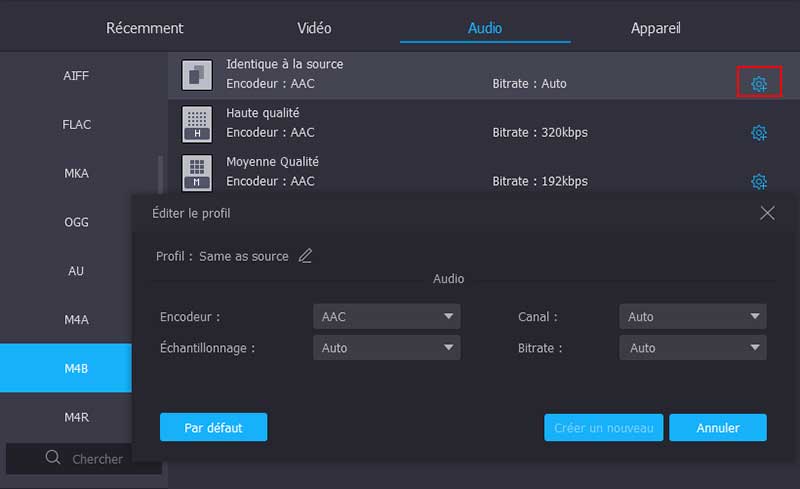800x489 pixels.
Task: Open the Échantillonnage dropdown
Action: pos(386,348)
